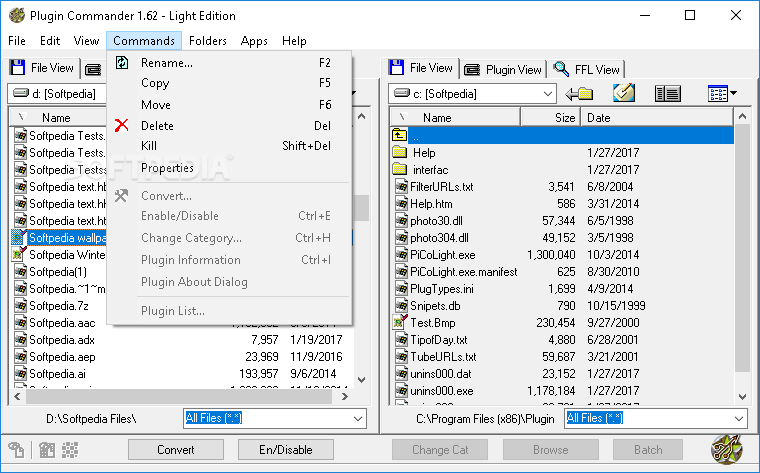Select right panel File View tab
This screenshot has height=473, width=760.
pos(421,68)
